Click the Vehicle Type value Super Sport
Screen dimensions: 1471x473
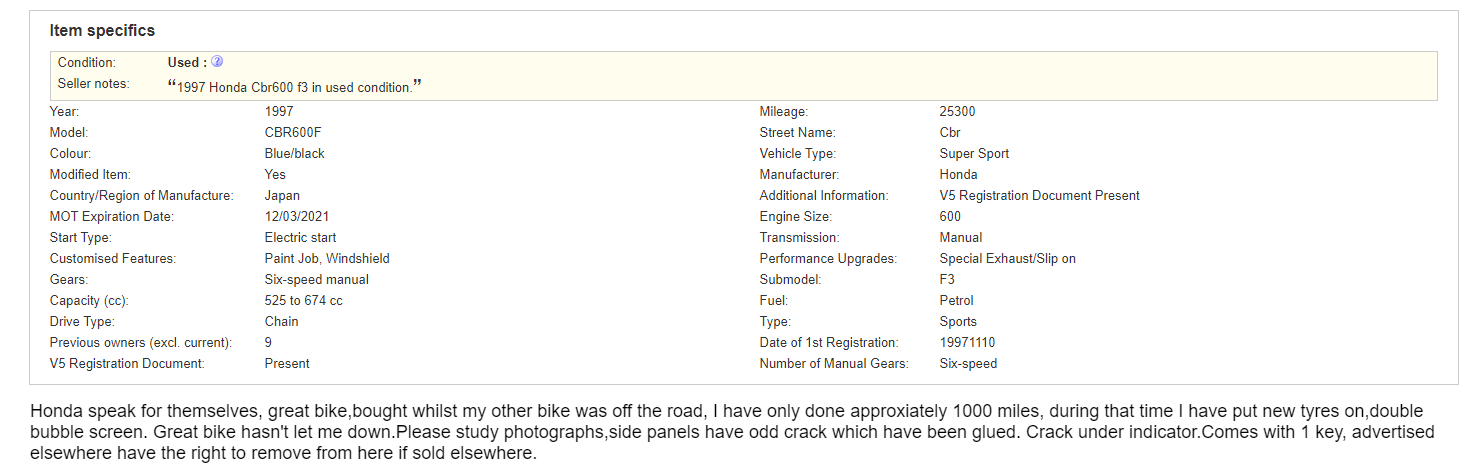tap(974, 154)
